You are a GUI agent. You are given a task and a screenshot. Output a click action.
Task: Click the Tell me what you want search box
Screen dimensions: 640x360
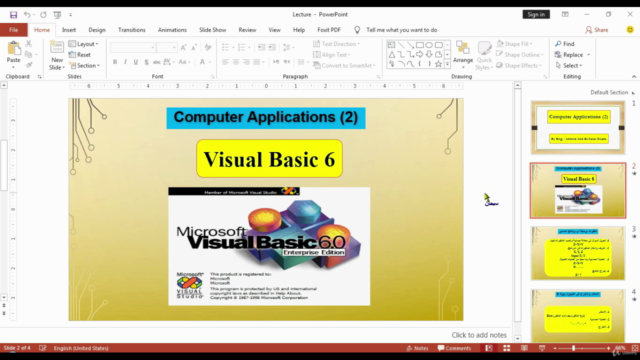click(x=401, y=30)
